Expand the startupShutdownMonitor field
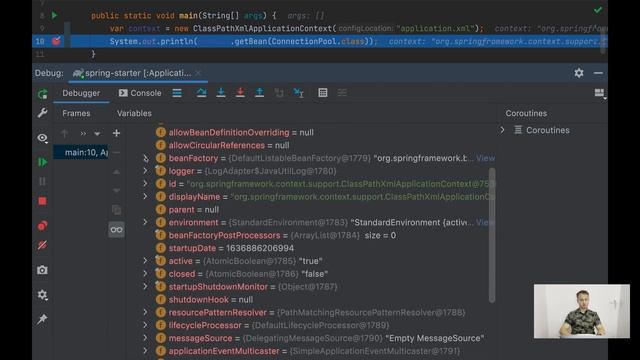Image resolution: width=640 pixels, height=360 pixels. pyautogui.click(x=145, y=287)
